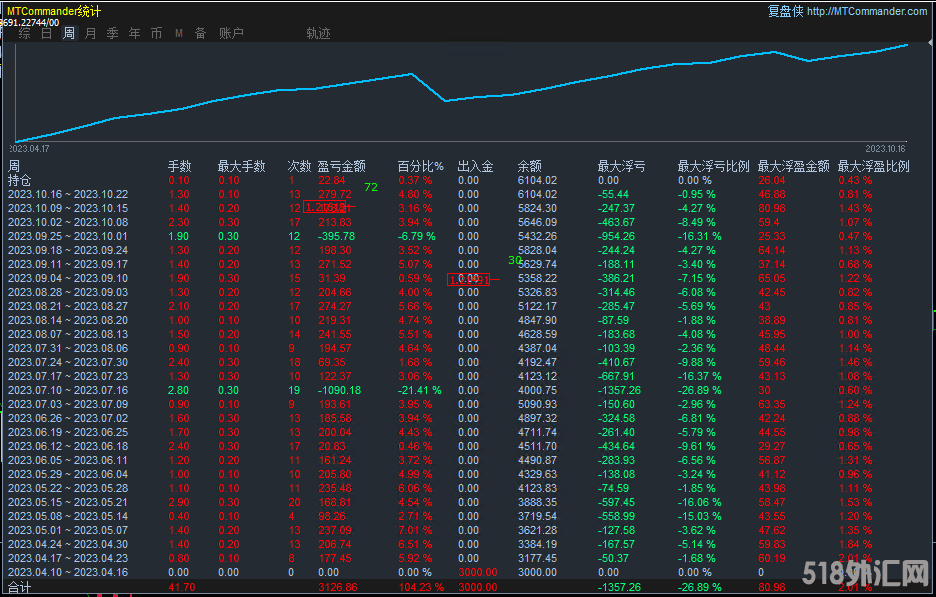Select the 2023.09.25 ~ 2023.10.01 week row

[68, 236]
